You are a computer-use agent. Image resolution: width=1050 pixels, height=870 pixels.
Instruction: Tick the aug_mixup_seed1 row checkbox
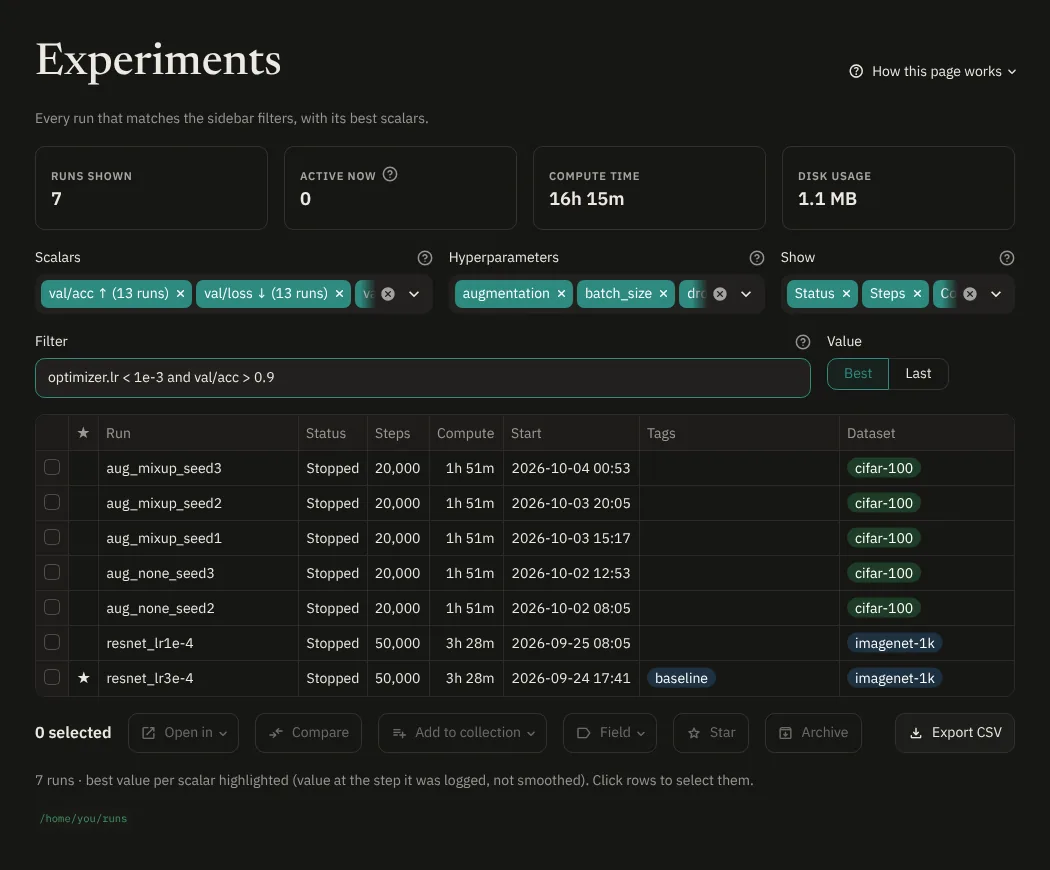[52, 537]
